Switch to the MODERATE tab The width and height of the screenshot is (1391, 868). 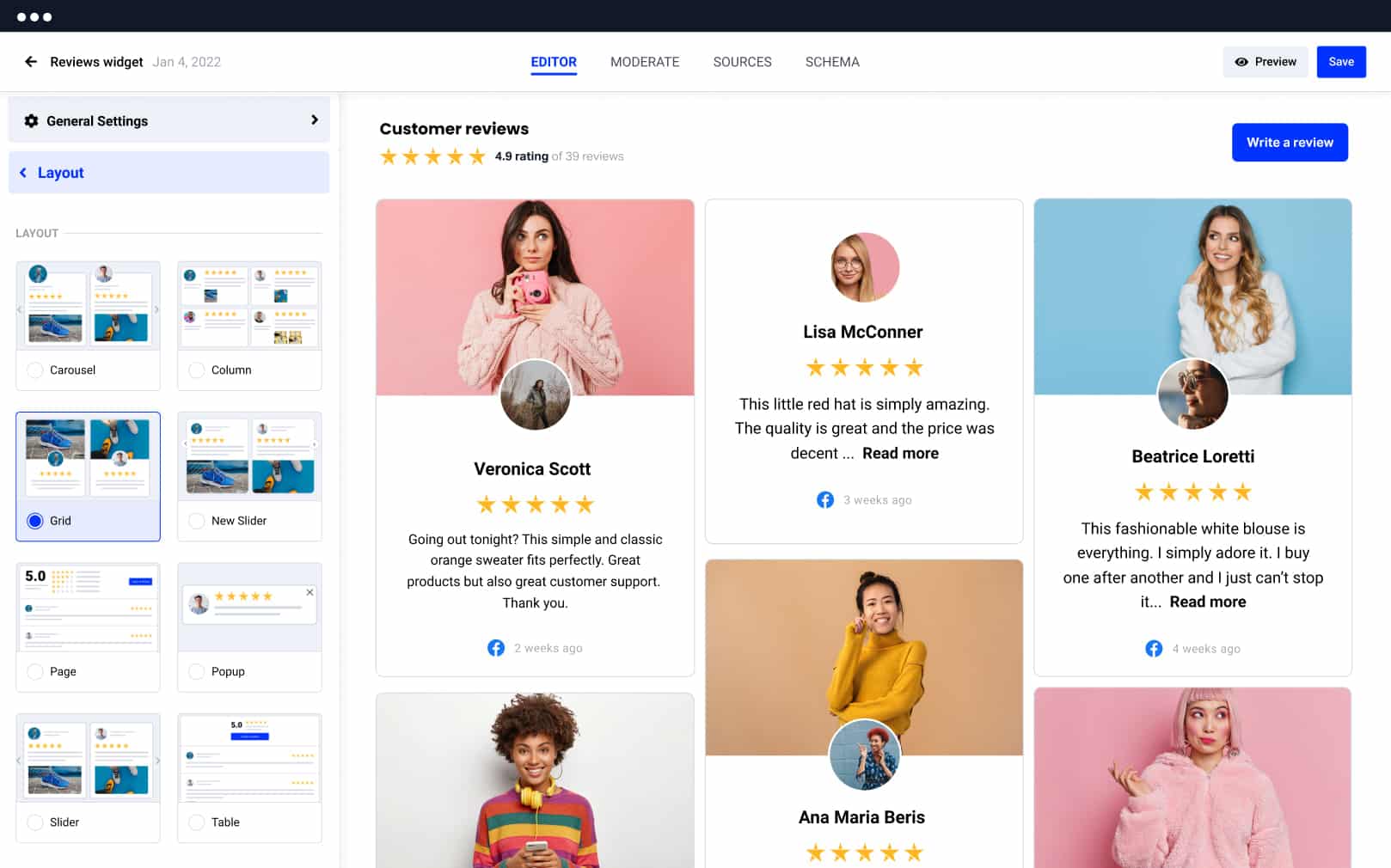click(x=644, y=62)
